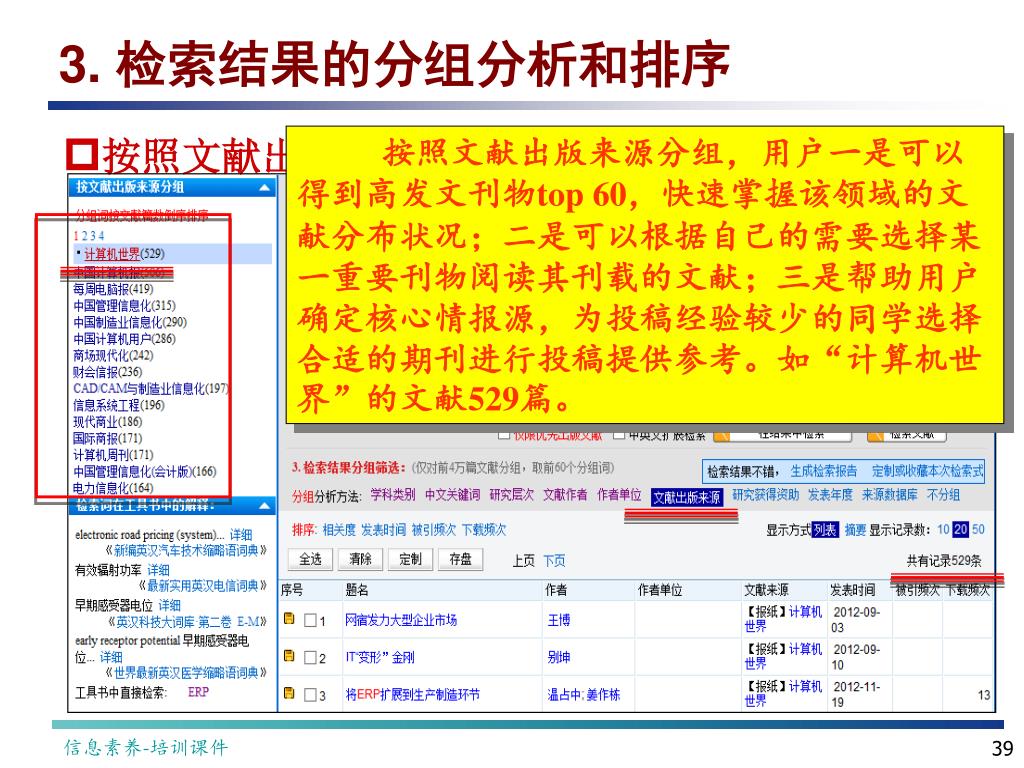Sort results by 被引频次
Viewport: 1024px width, 768px height.
pyautogui.click(x=434, y=530)
